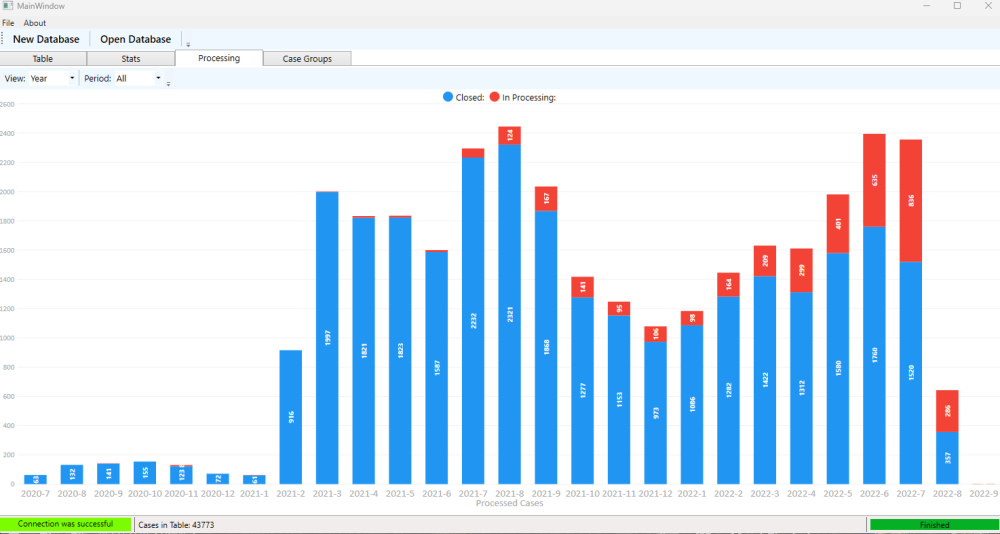Viewport: 1000px width, 534px height.
Task: Click the green Finished progress bar
Action: click(933, 524)
